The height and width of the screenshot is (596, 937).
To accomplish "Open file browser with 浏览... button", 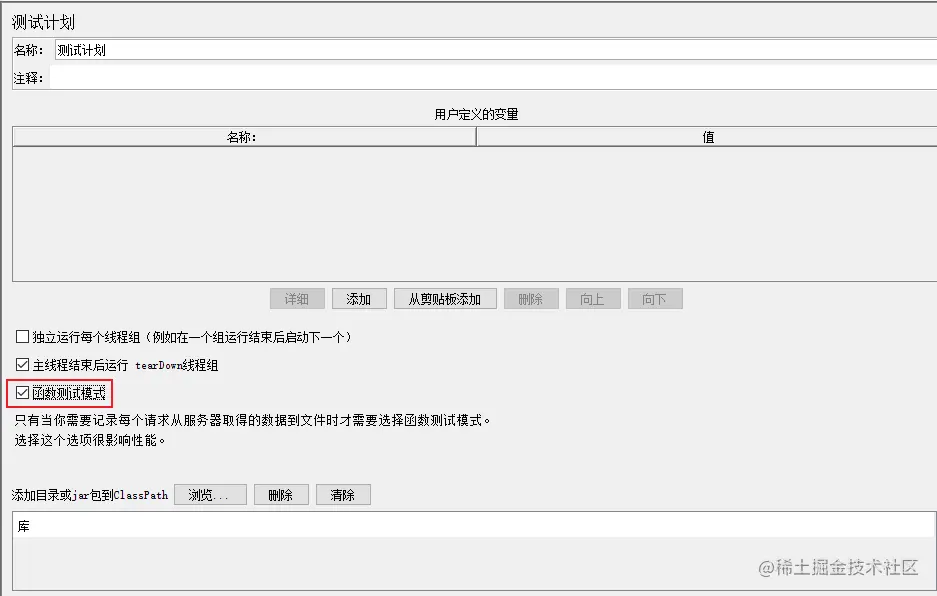I will [x=210, y=494].
